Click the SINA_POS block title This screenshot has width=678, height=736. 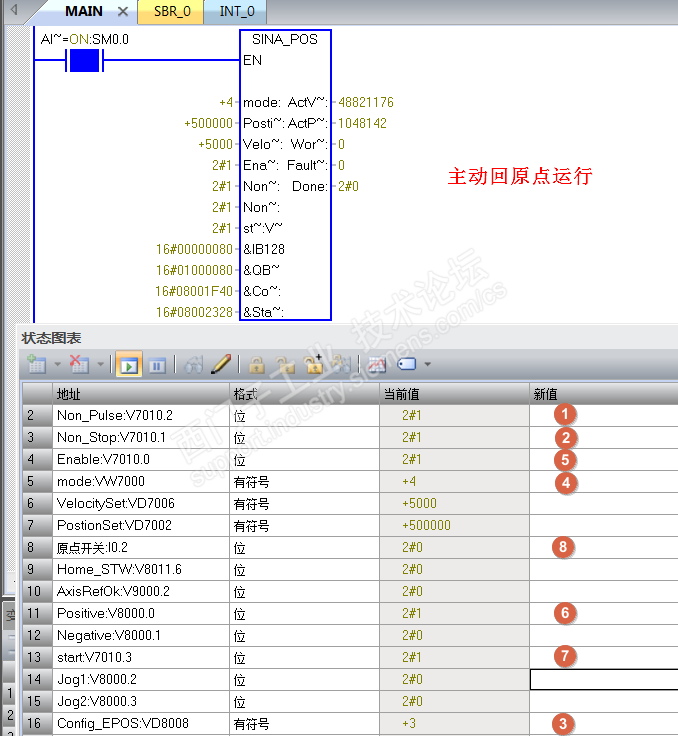point(285,39)
